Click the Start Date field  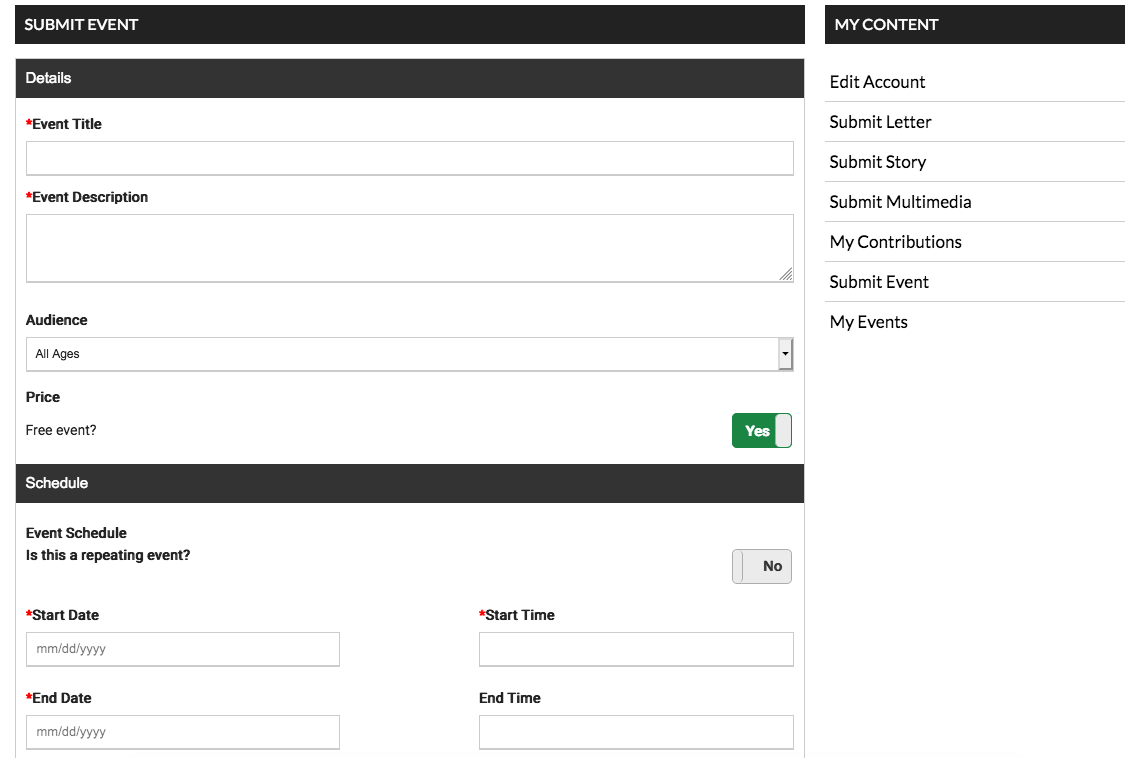pos(182,649)
